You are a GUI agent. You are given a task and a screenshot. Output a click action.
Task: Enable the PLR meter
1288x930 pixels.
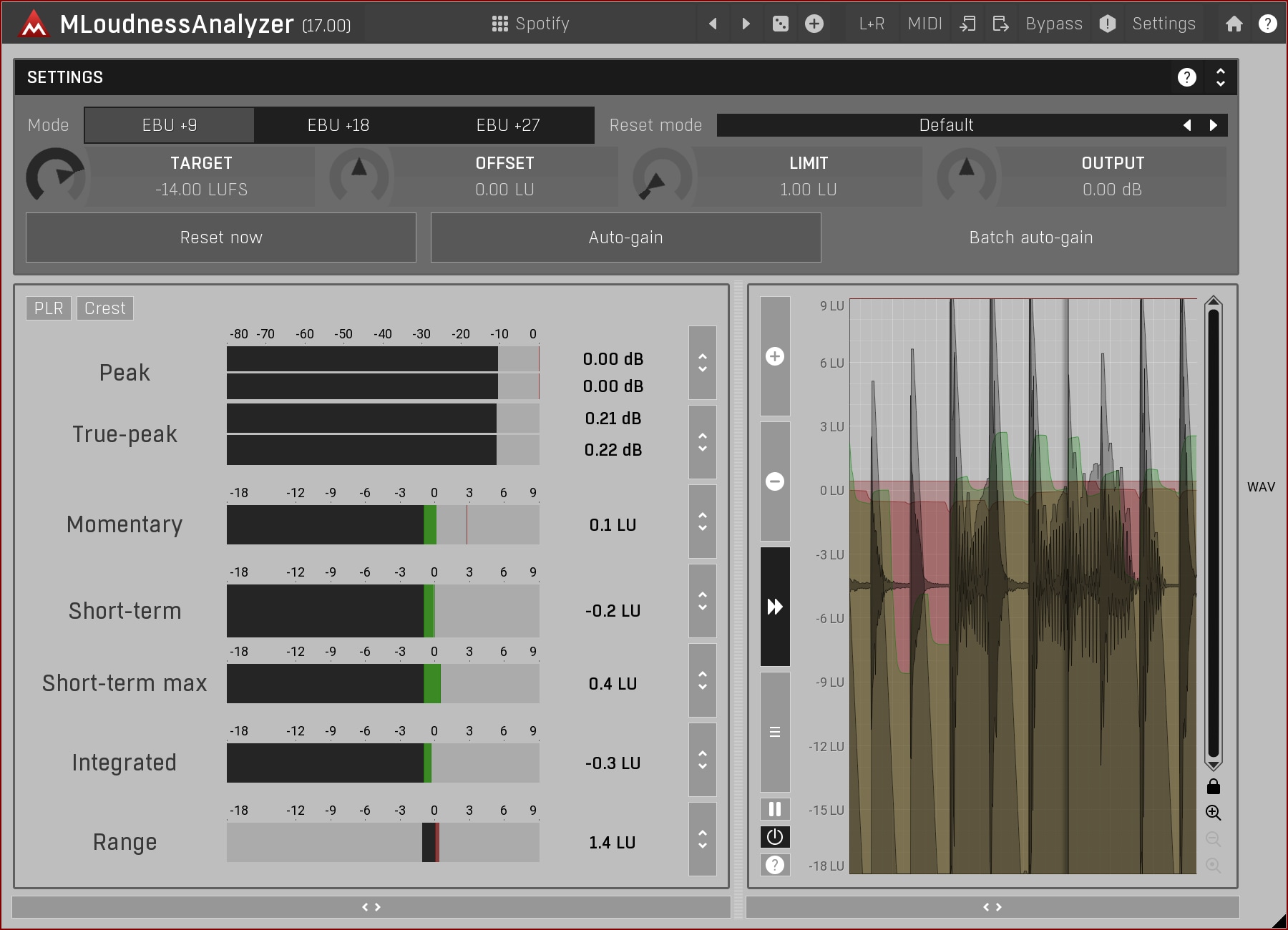tap(49, 308)
